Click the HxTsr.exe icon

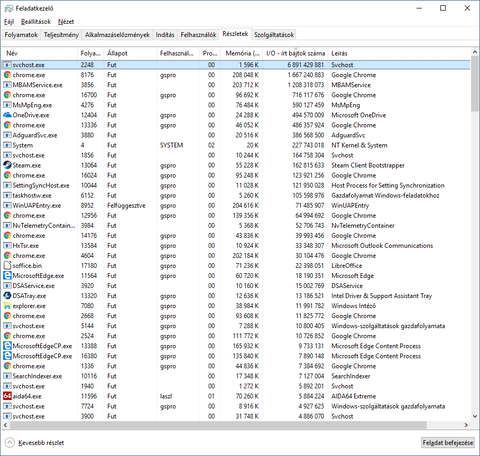coord(7,245)
